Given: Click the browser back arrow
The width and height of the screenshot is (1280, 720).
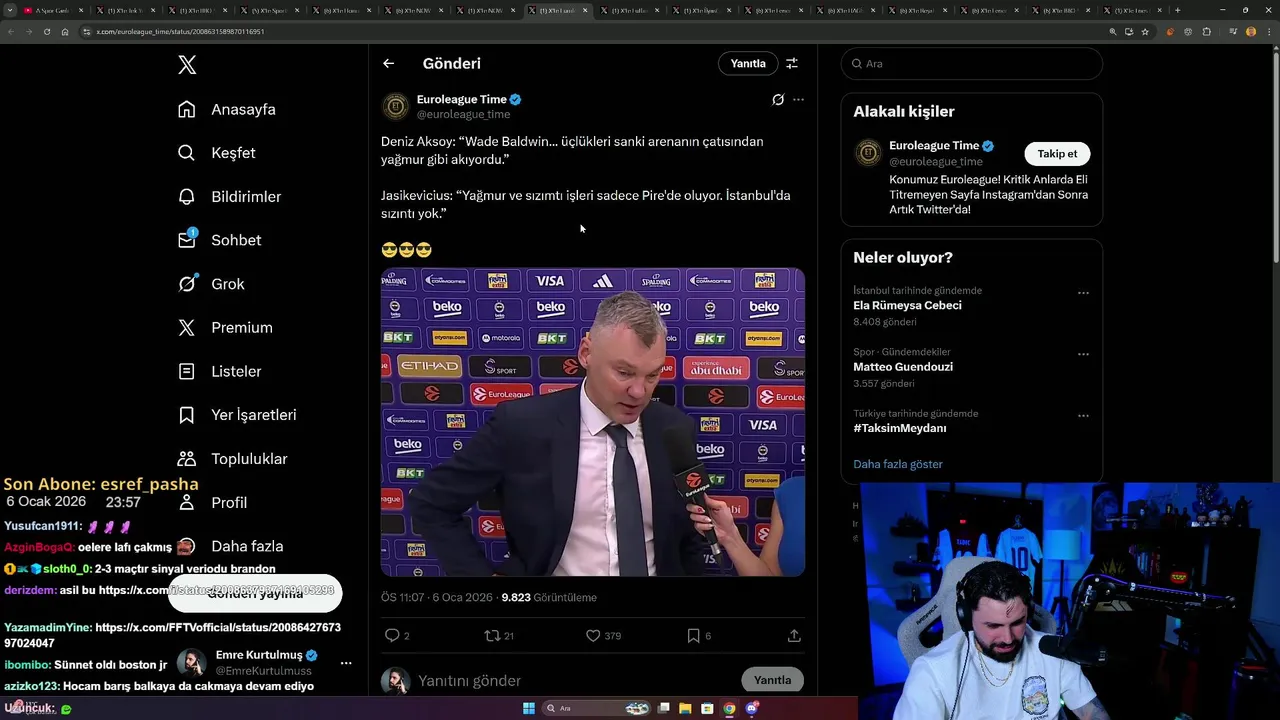Looking at the screenshot, I should 11,31.
